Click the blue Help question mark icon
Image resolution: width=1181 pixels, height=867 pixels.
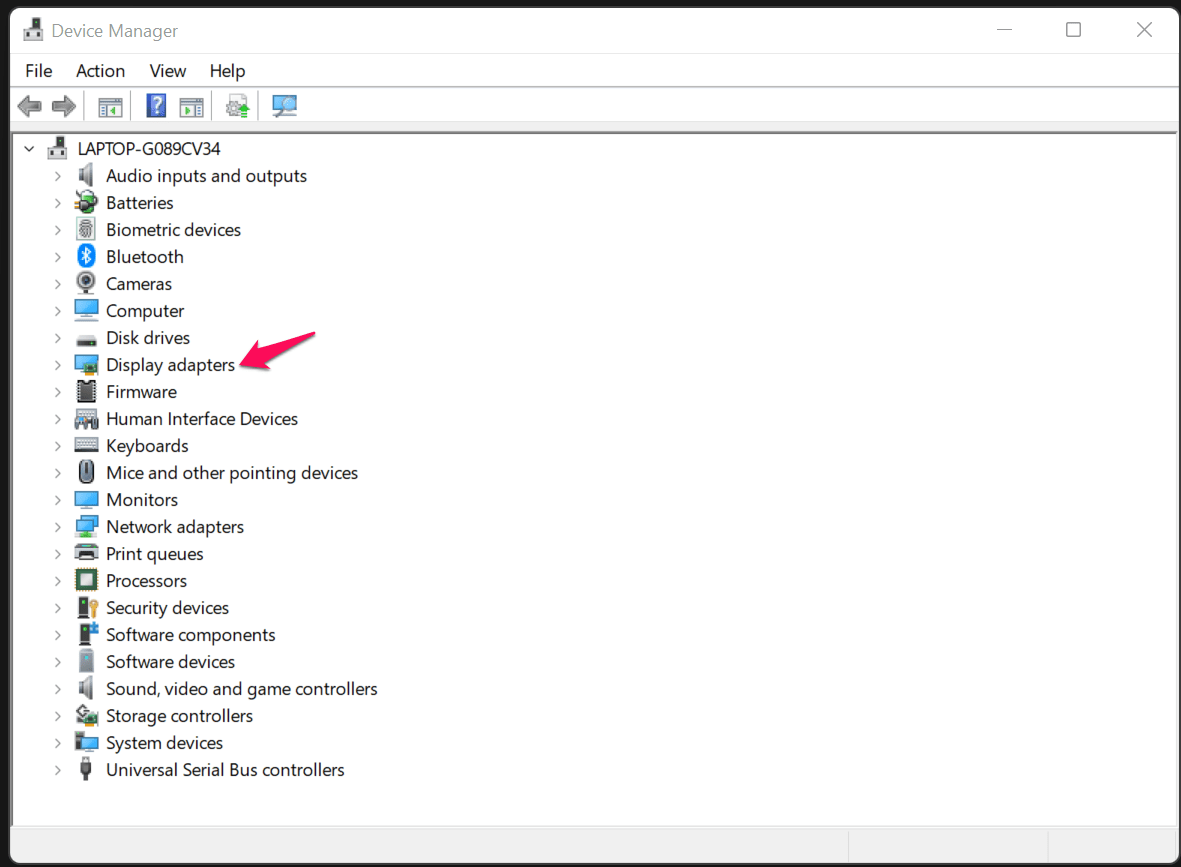click(157, 106)
